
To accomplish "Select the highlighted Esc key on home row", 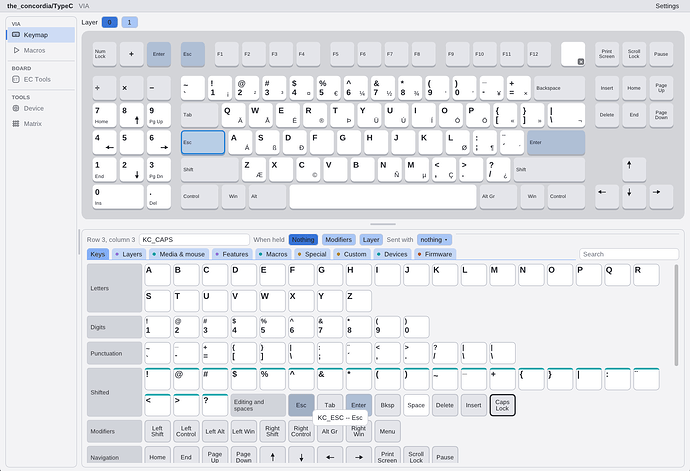I will pyautogui.click(x=203, y=142).
